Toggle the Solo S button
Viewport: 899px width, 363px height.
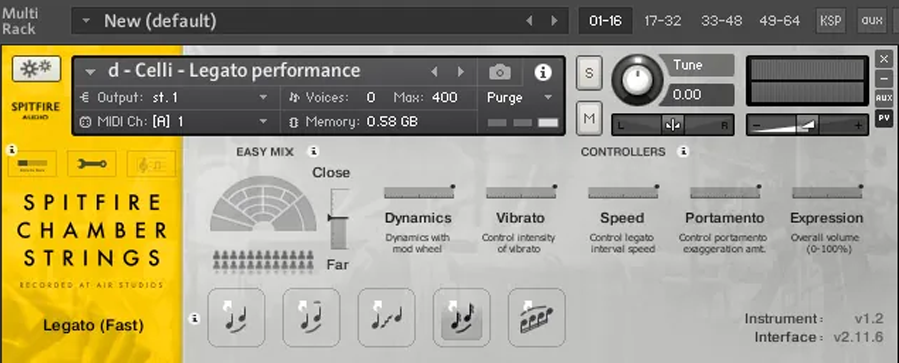coord(589,73)
